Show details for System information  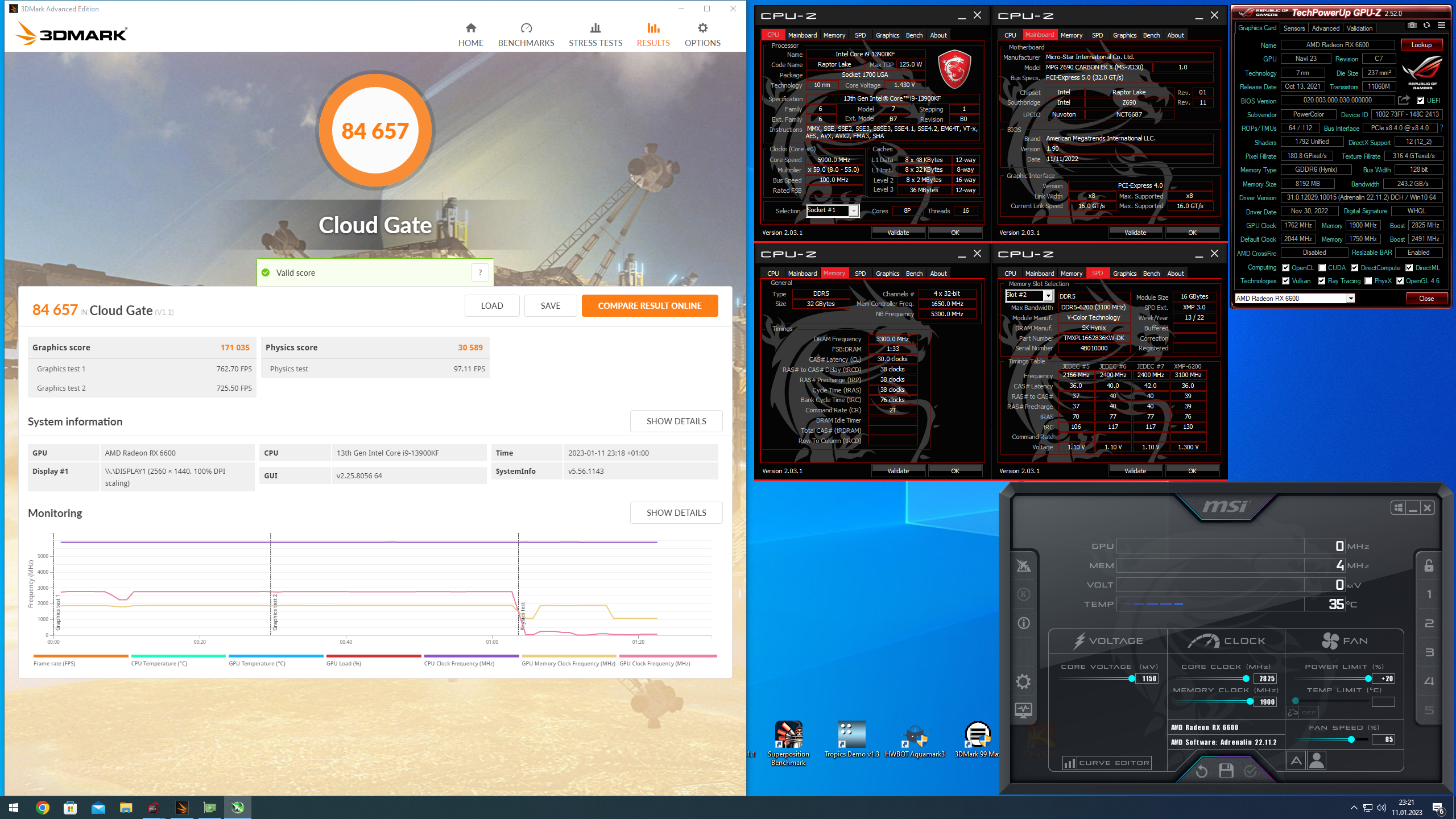pyautogui.click(x=676, y=421)
